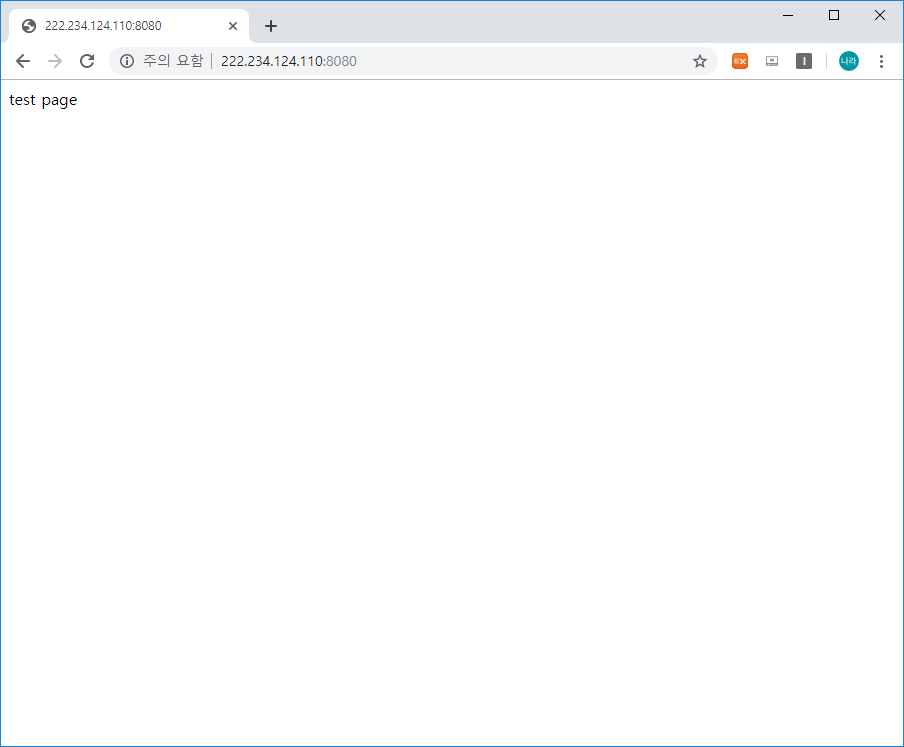The image size is (904, 747).
Task: Close the 222.234.124.110:8080 tab
Action: 233,26
